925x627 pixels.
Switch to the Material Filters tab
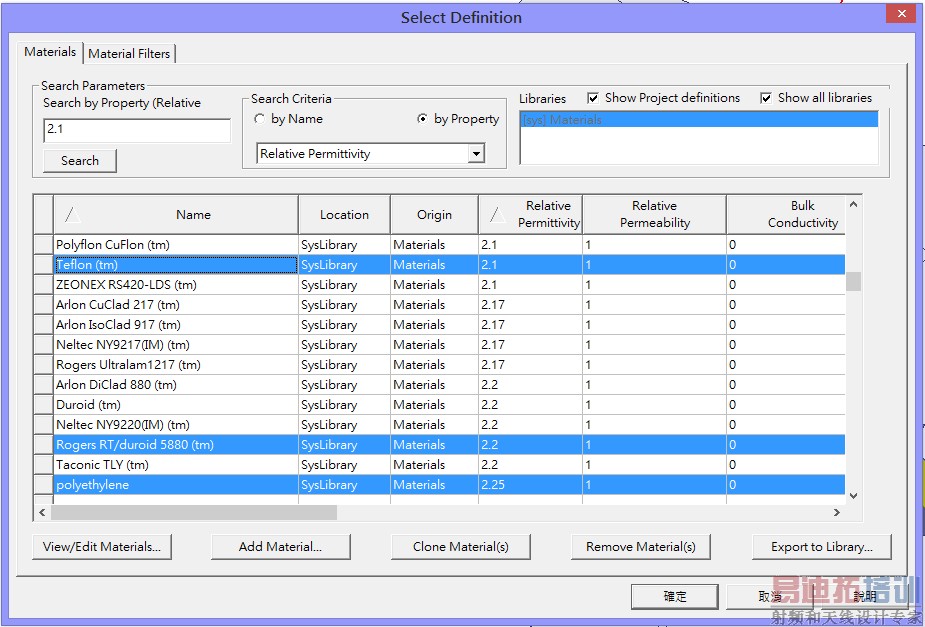pos(129,54)
